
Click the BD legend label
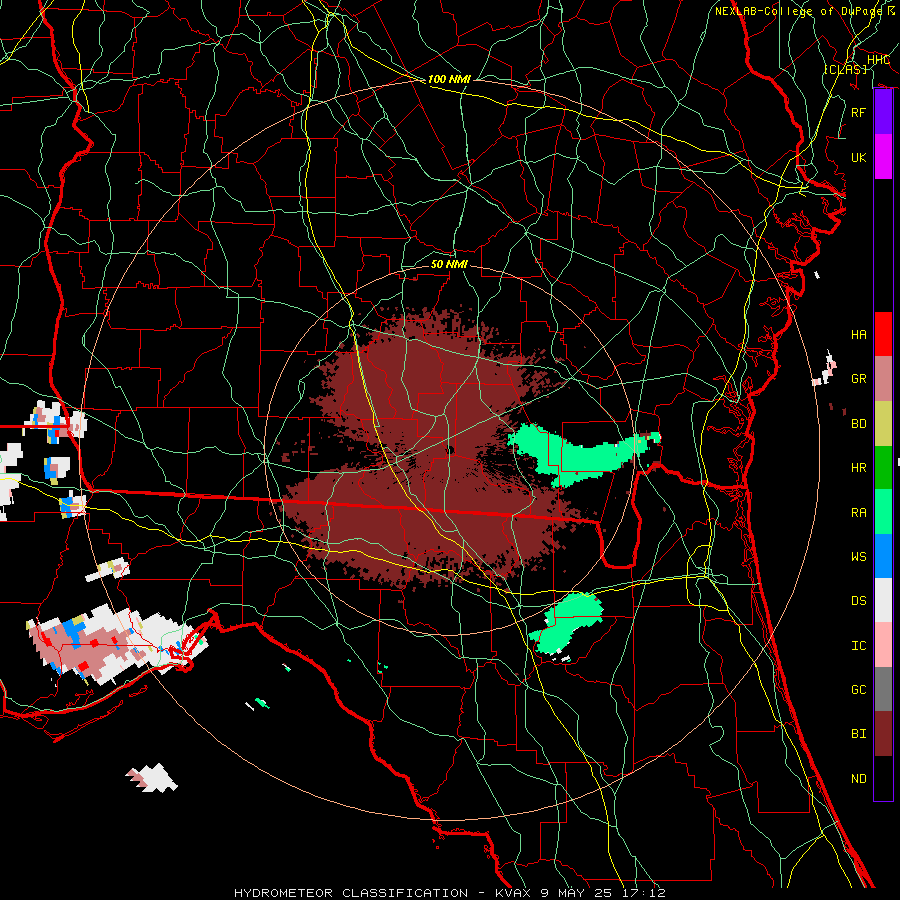click(859, 424)
